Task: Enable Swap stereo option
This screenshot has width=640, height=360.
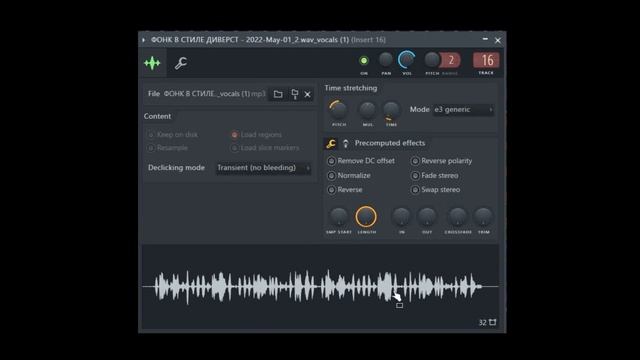Action: click(x=436, y=190)
